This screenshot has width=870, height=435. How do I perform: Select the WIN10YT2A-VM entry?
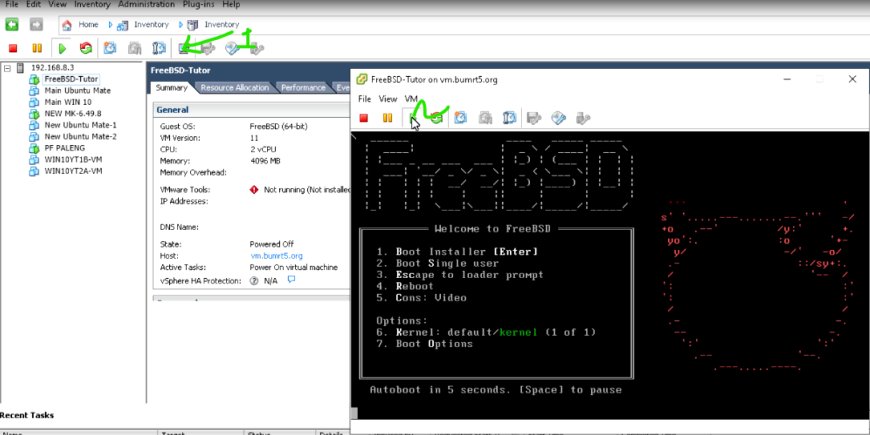(x=73, y=171)
